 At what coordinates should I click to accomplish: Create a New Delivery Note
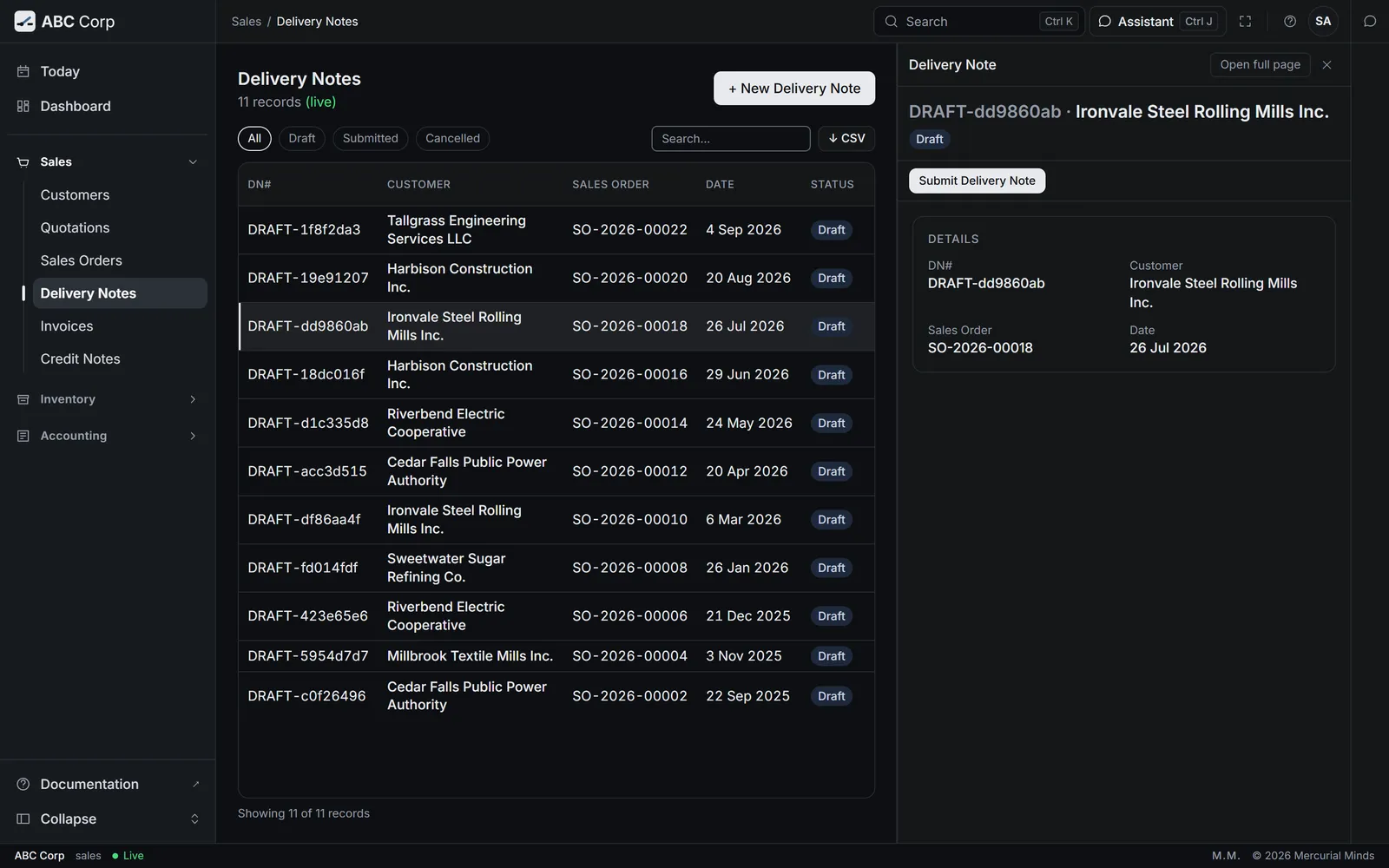pyautogui.click(x=794, y=89)
